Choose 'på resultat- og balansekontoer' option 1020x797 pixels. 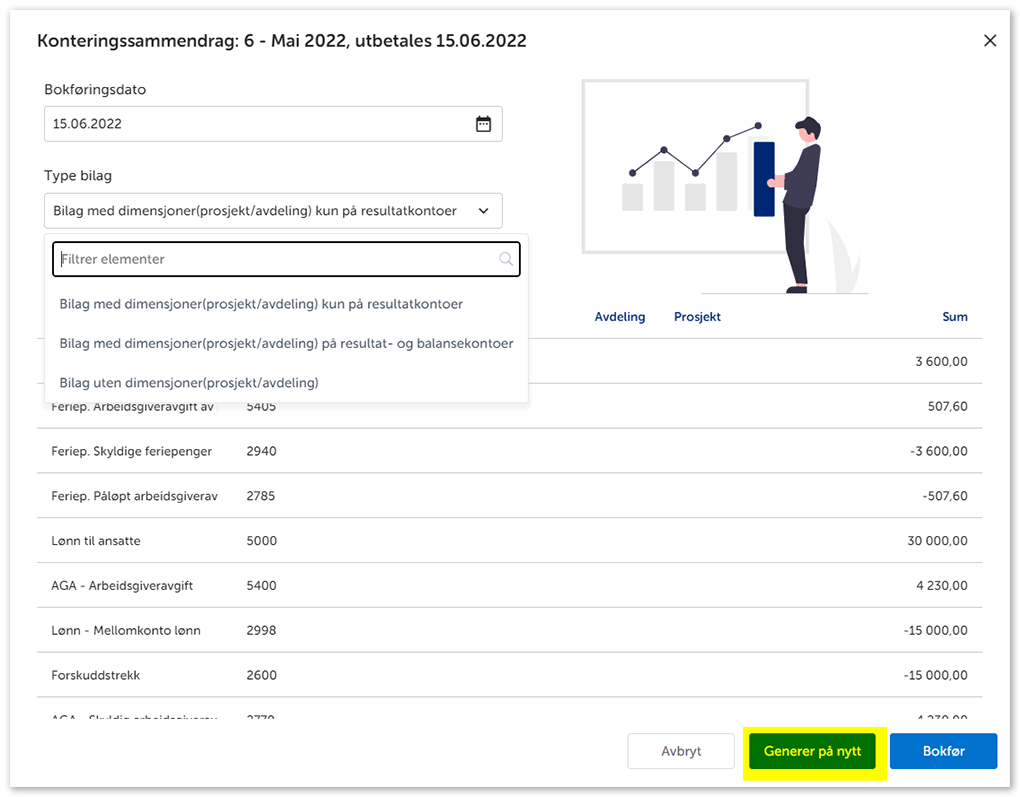286,343
